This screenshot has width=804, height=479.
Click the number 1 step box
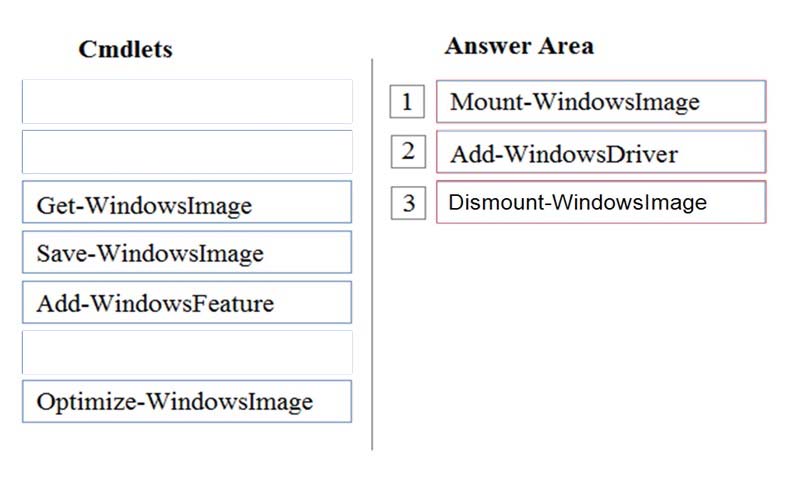click(x=407, y=102)
